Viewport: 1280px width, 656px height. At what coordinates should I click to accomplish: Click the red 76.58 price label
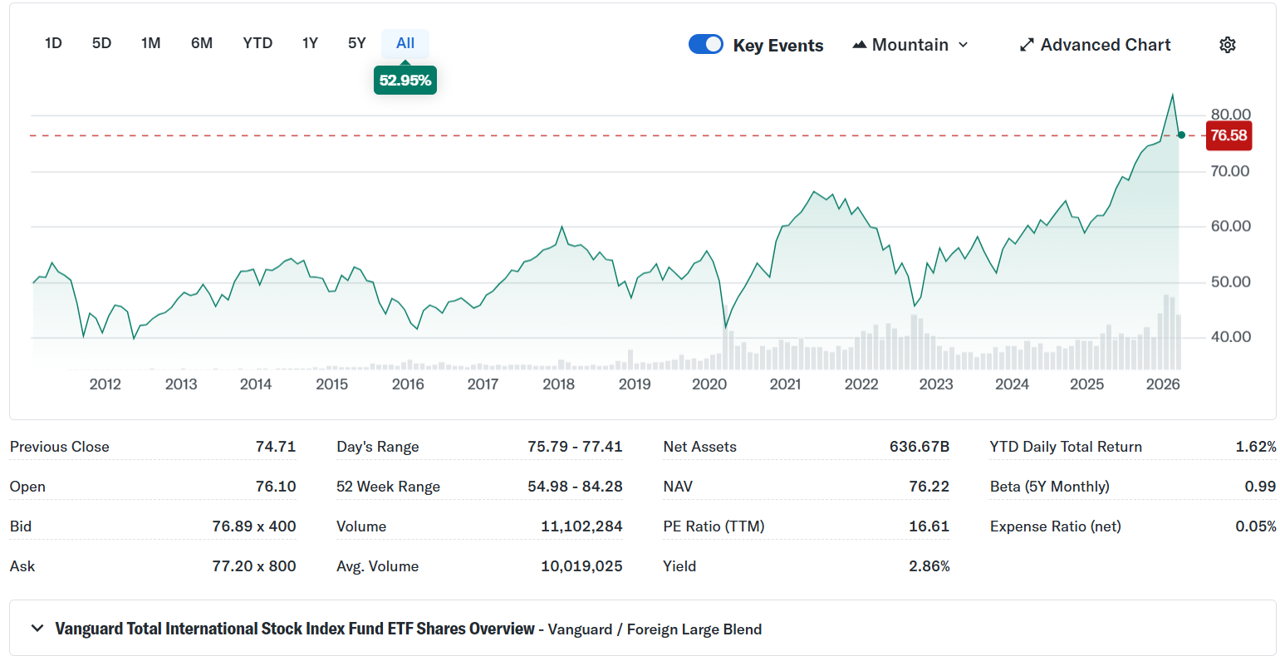coord(1228,135)
